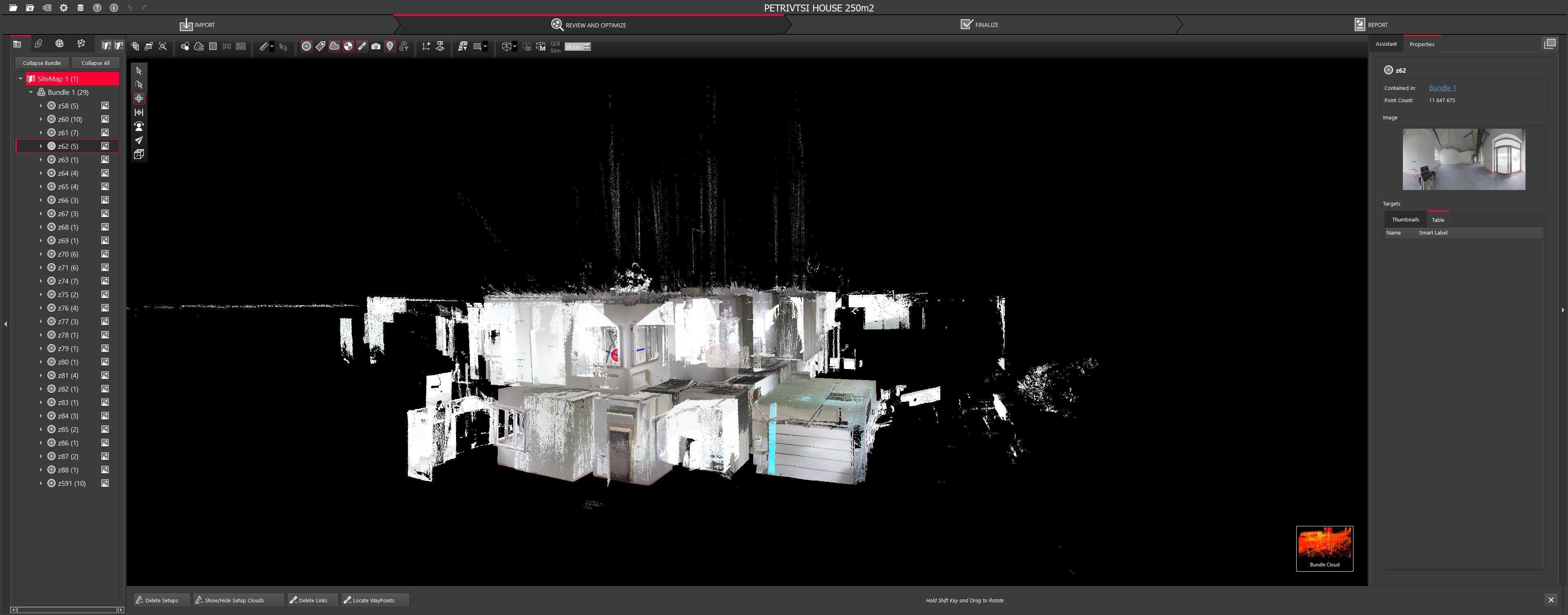Toggle clustered circles display mode
Screen dimensions: 1568x615
click(x=185, y=46)
